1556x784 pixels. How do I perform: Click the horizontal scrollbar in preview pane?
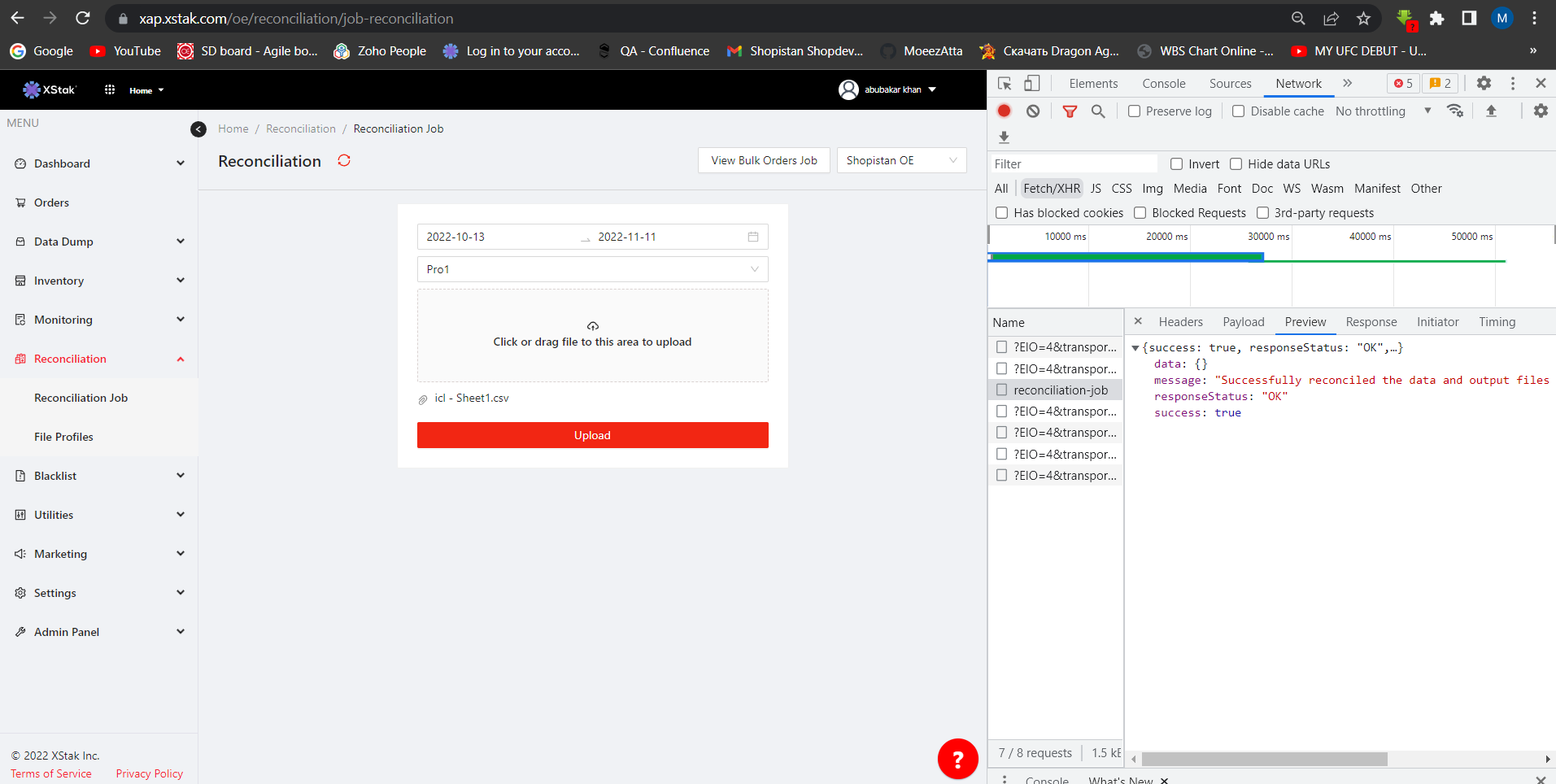coord(1264,759)
